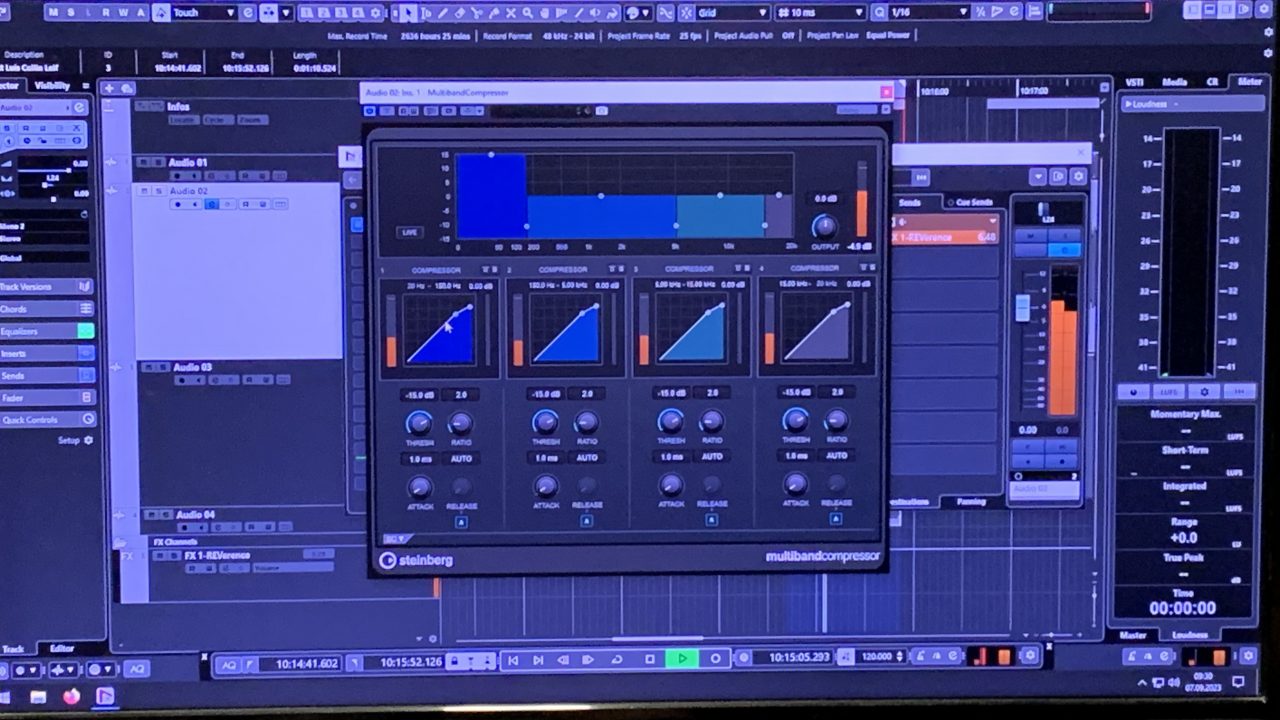
Task: Stop playback in the transport bar
Action: click(650, 659)
